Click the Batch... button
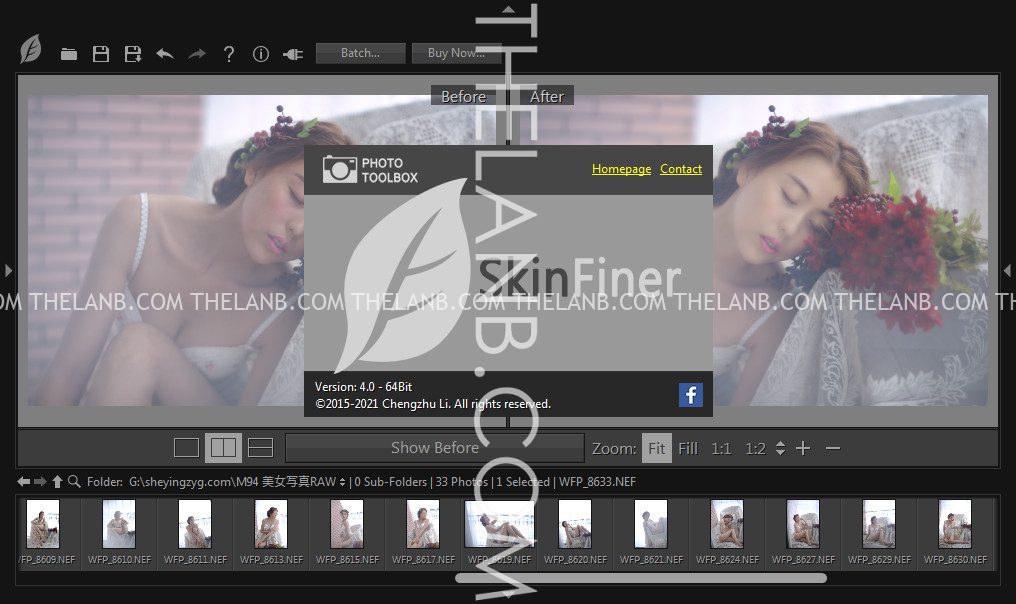The image size is (1016, 604). point(360,53)
